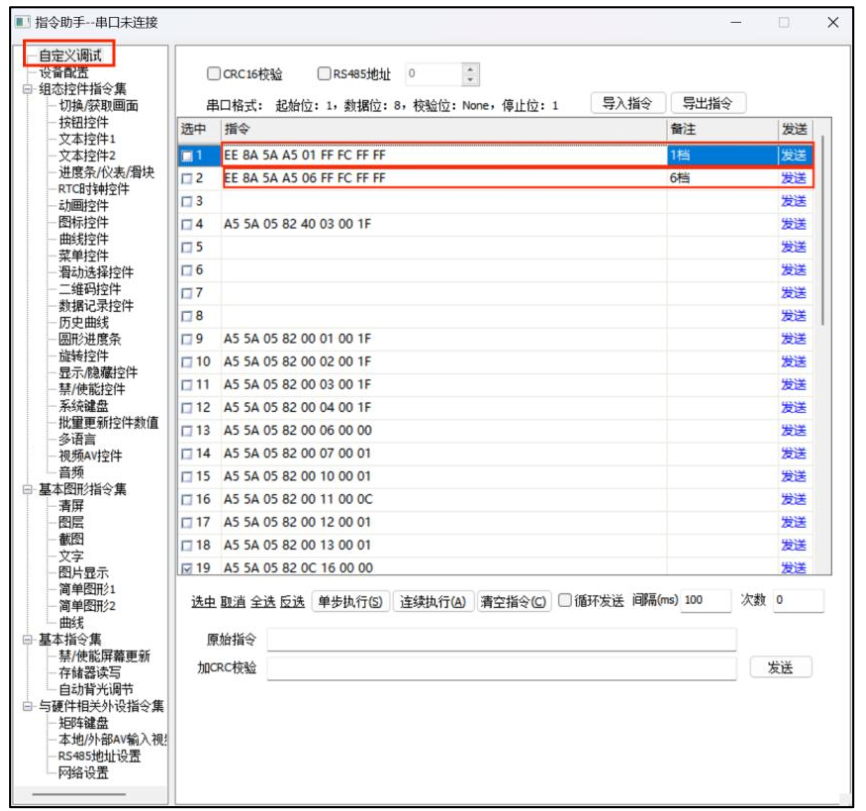Select 视频AV控件 tree item
The width and height of the screenshot is (866, 811).
[91, 456]
